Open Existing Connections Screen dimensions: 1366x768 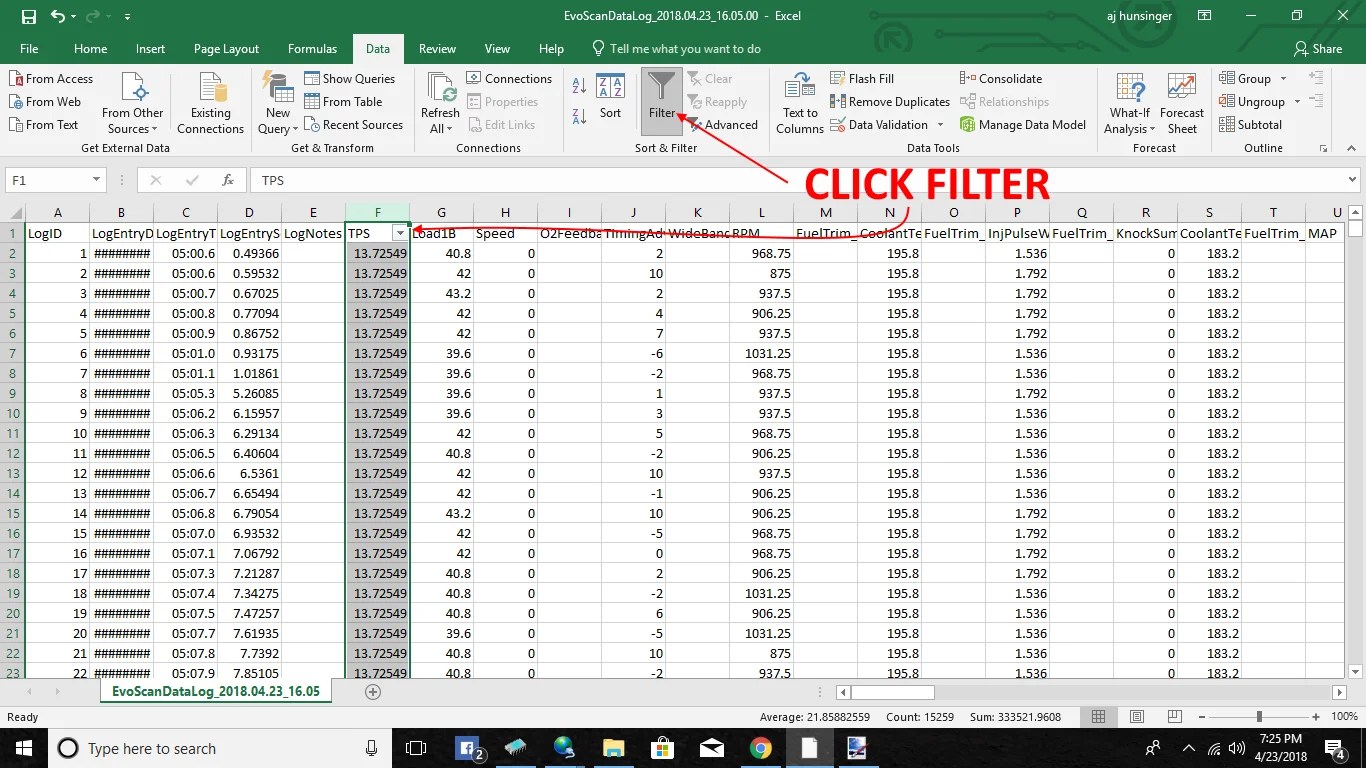click(211, 103)
